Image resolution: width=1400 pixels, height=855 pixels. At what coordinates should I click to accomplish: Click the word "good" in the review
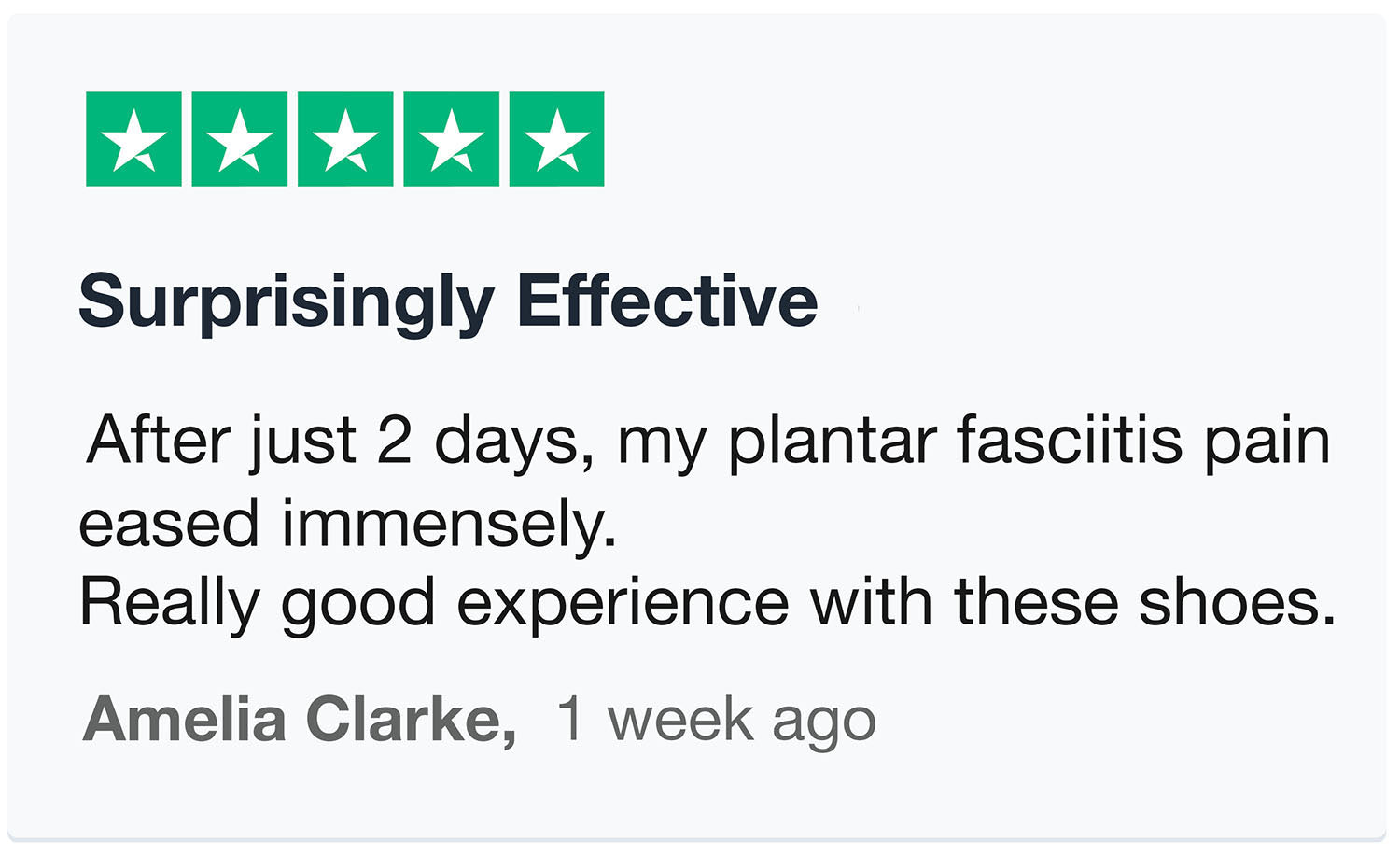click(x=357, y=604)
